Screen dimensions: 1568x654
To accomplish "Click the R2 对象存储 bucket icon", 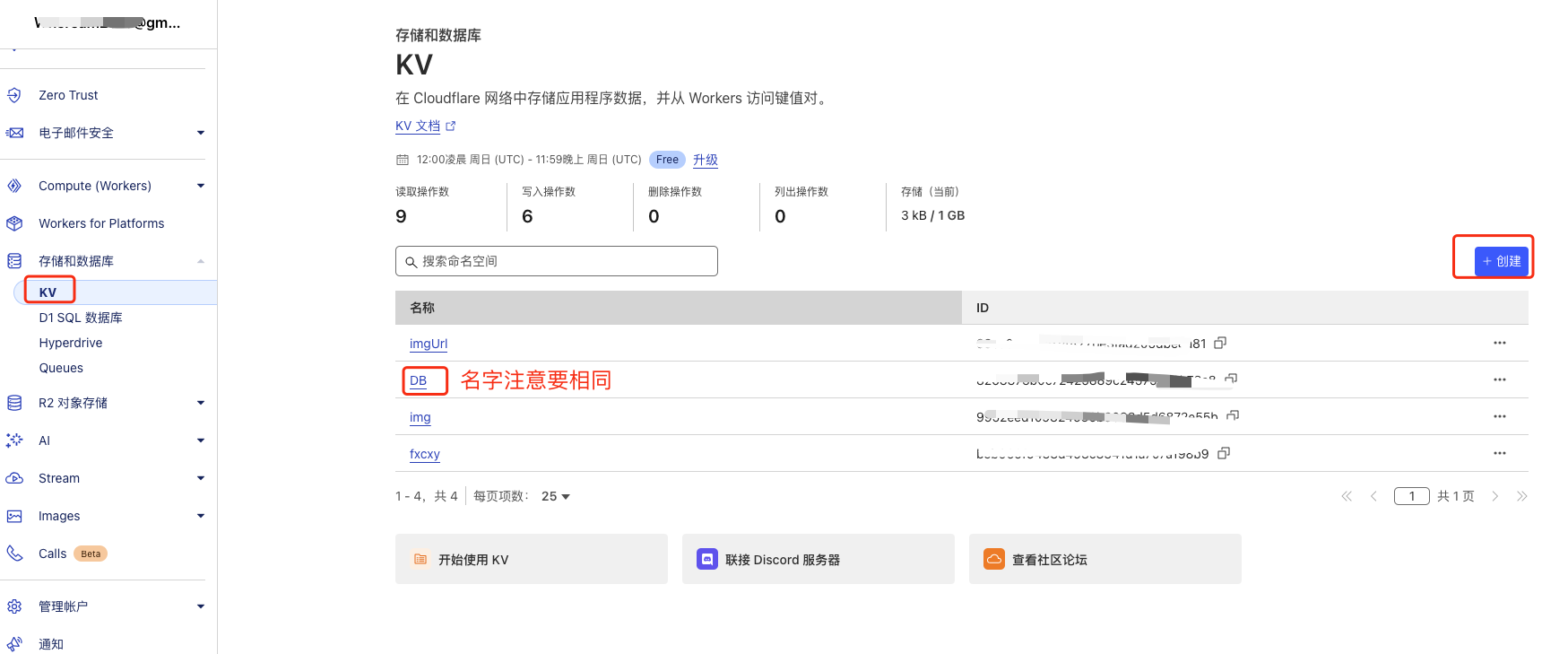I will coord(14,403).
